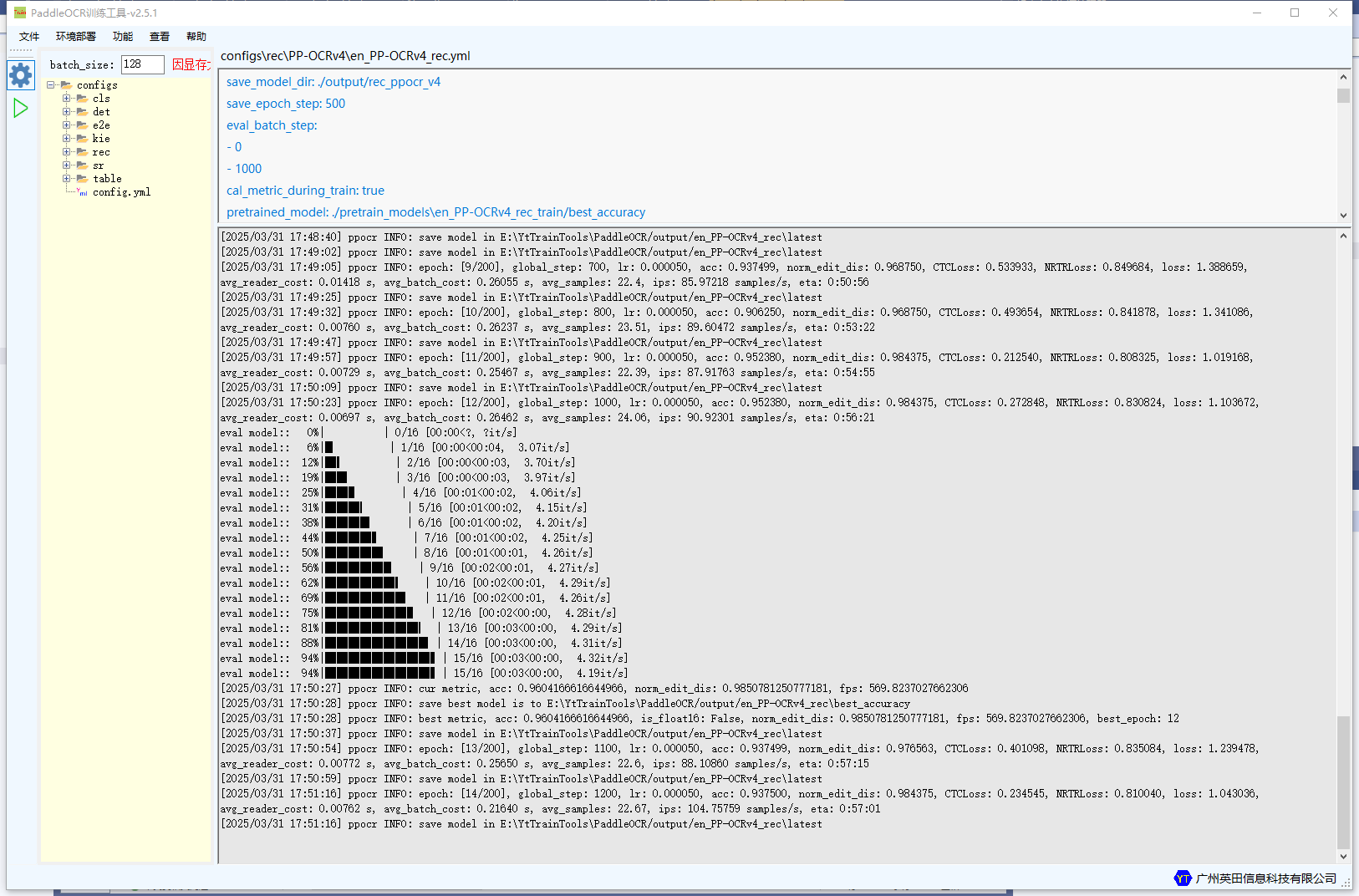Expand the det folder node

pyautogui.click(x=66, y=112)
